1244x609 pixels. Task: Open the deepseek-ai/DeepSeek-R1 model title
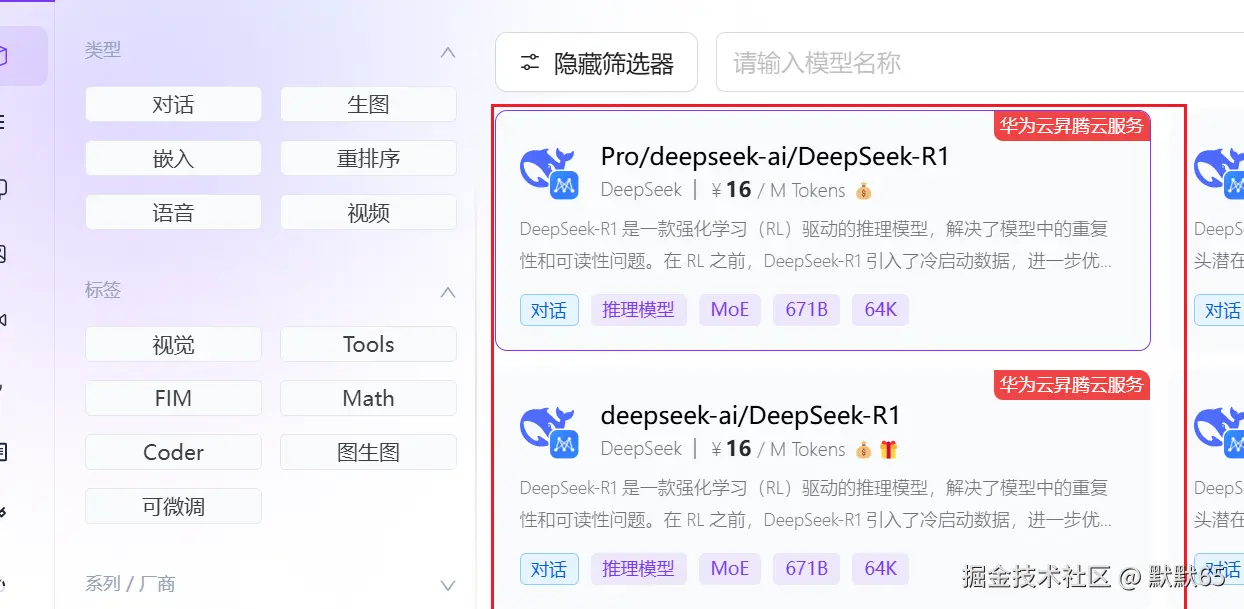[750, 415]
